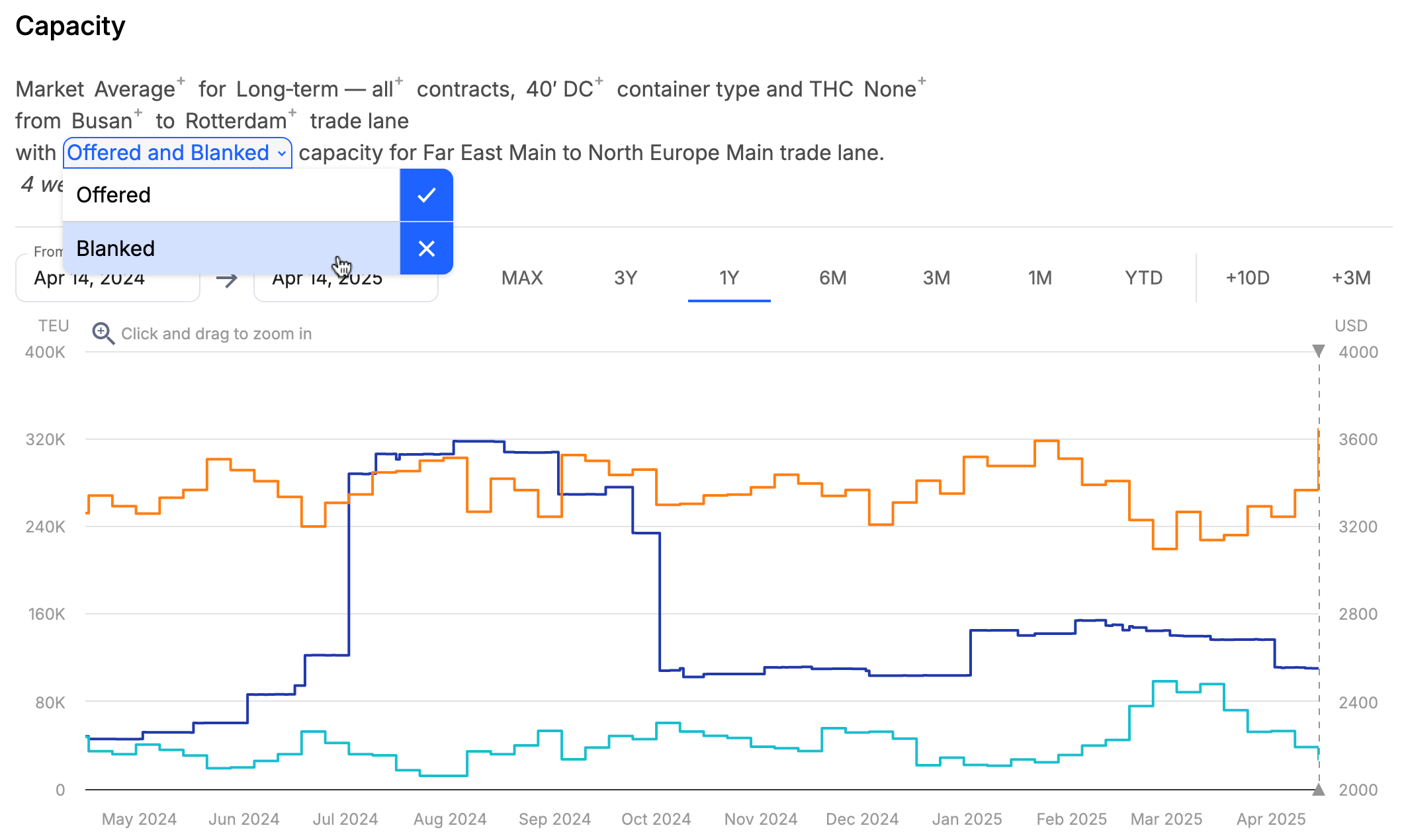Toggle the Offered checkmark button

point(426,195)
